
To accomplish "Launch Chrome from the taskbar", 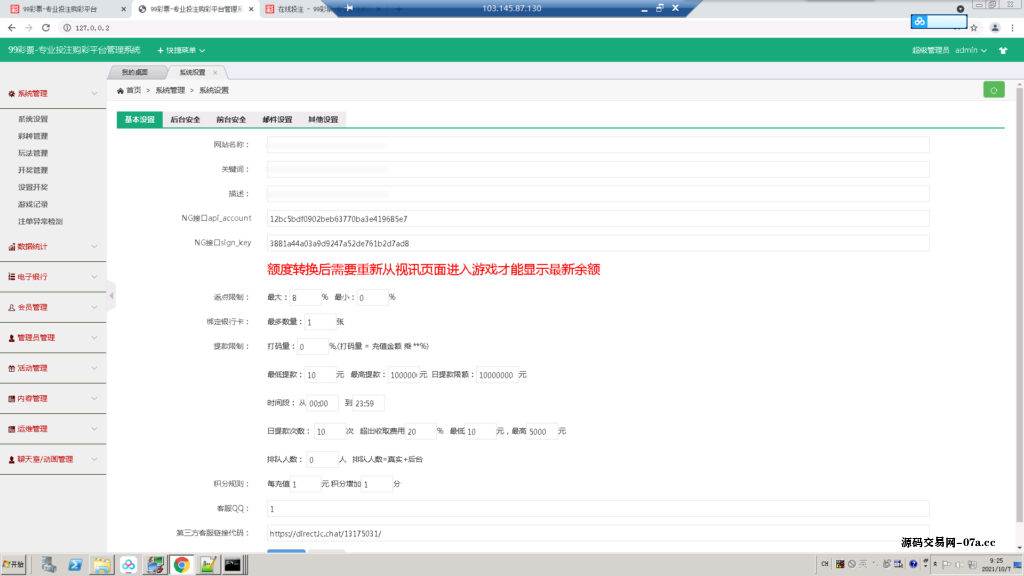I will pyautogui.click(x=180, y=566).
